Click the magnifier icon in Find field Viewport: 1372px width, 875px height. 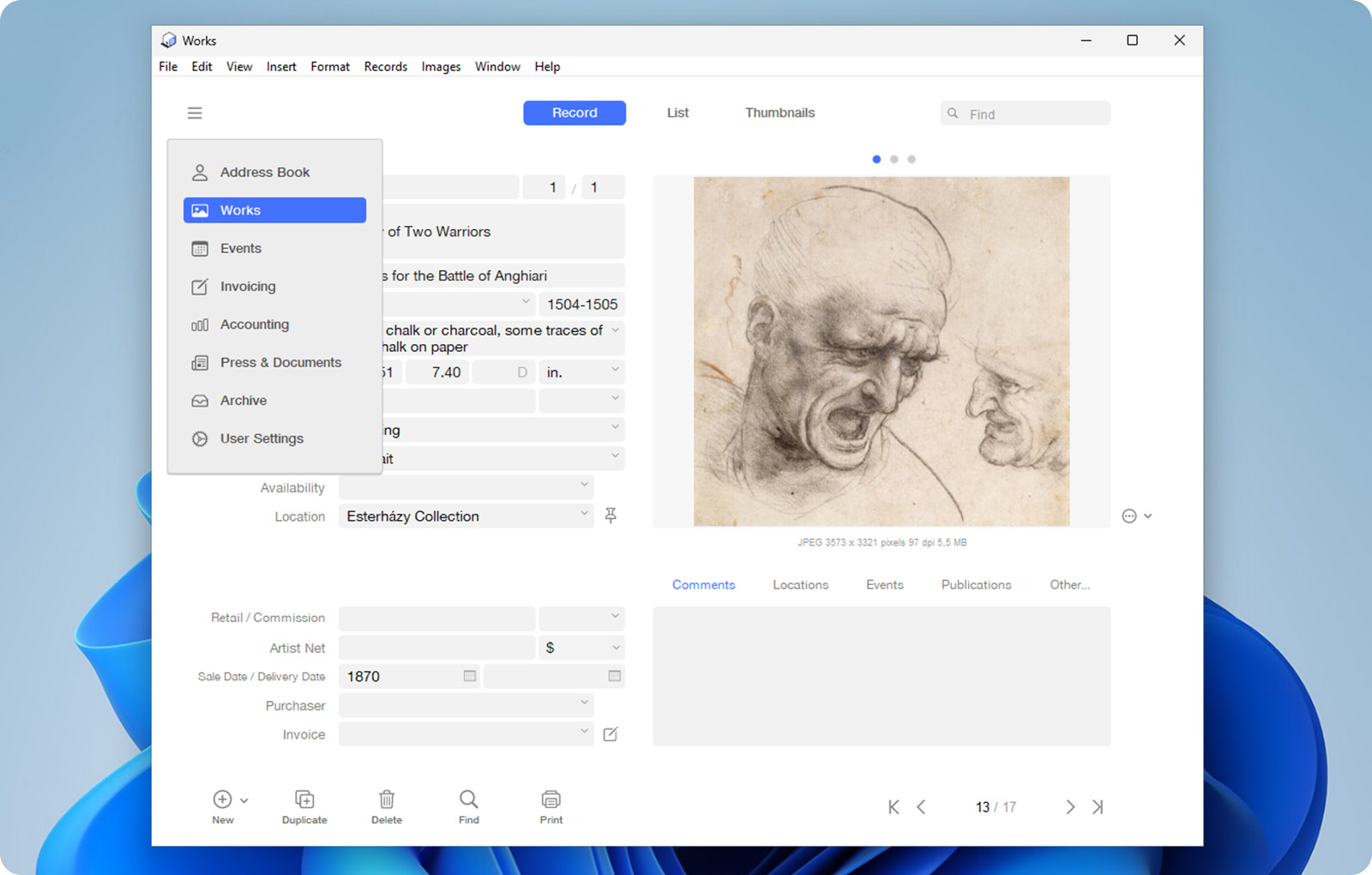953,113
